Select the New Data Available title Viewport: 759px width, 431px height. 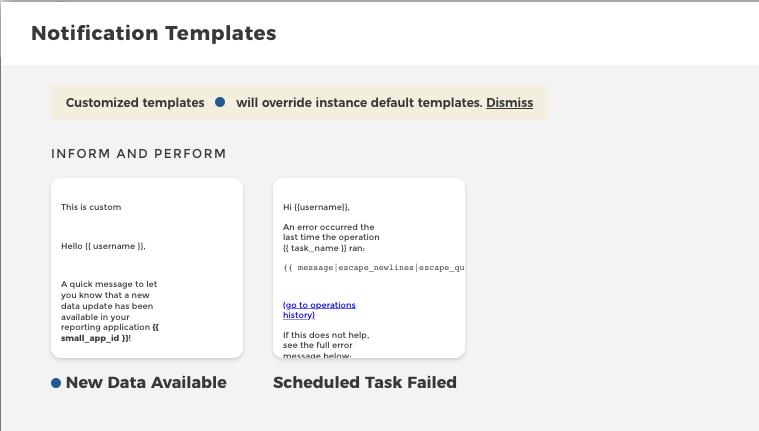pyautogui.click(x=146, y=383)
